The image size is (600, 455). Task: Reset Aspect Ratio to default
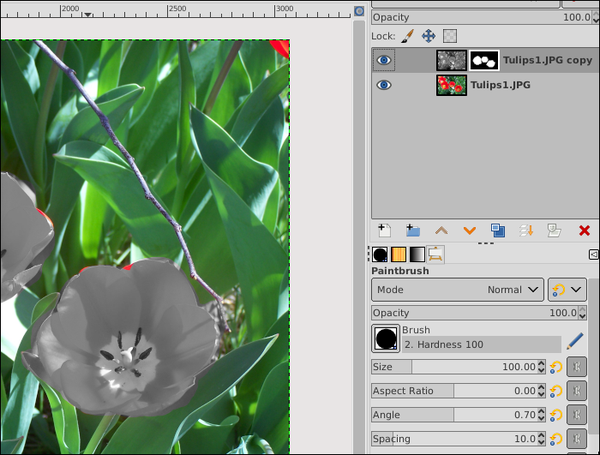click(556, 391)
